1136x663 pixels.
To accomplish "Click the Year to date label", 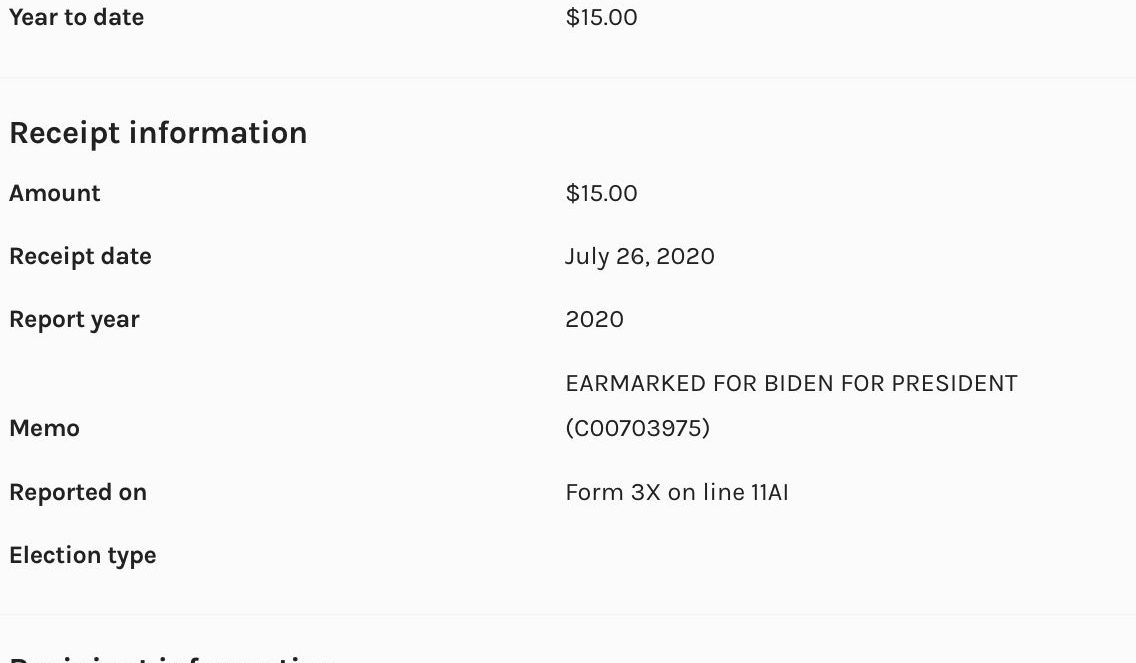I will [76, 17].
